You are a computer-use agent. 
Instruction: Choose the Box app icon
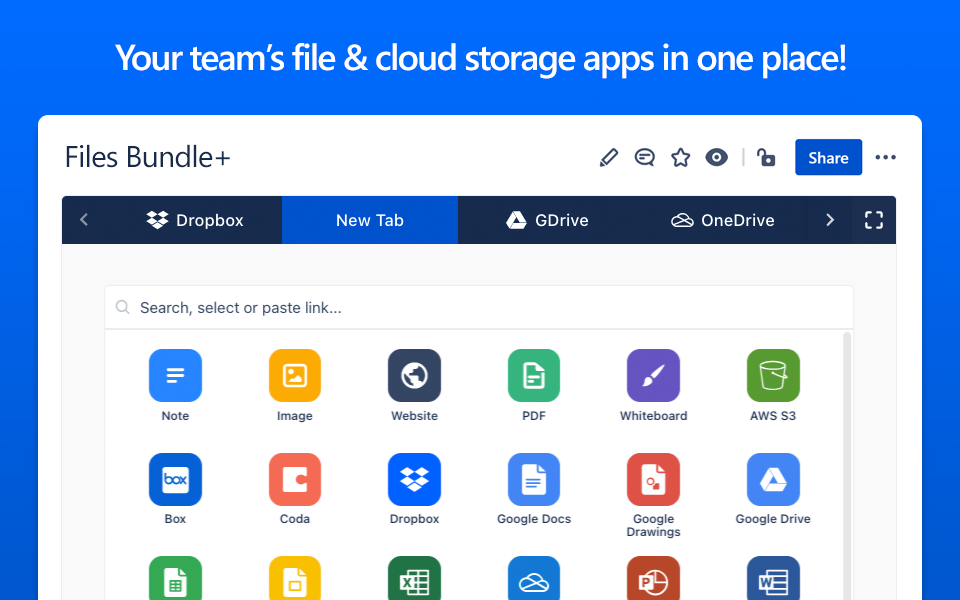point(175,479)
